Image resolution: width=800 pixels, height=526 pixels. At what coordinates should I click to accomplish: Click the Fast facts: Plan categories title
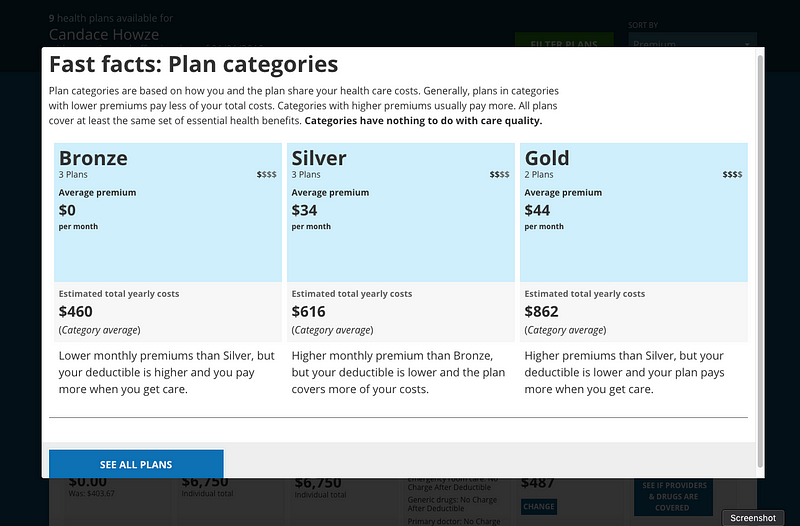click(194, 65)
